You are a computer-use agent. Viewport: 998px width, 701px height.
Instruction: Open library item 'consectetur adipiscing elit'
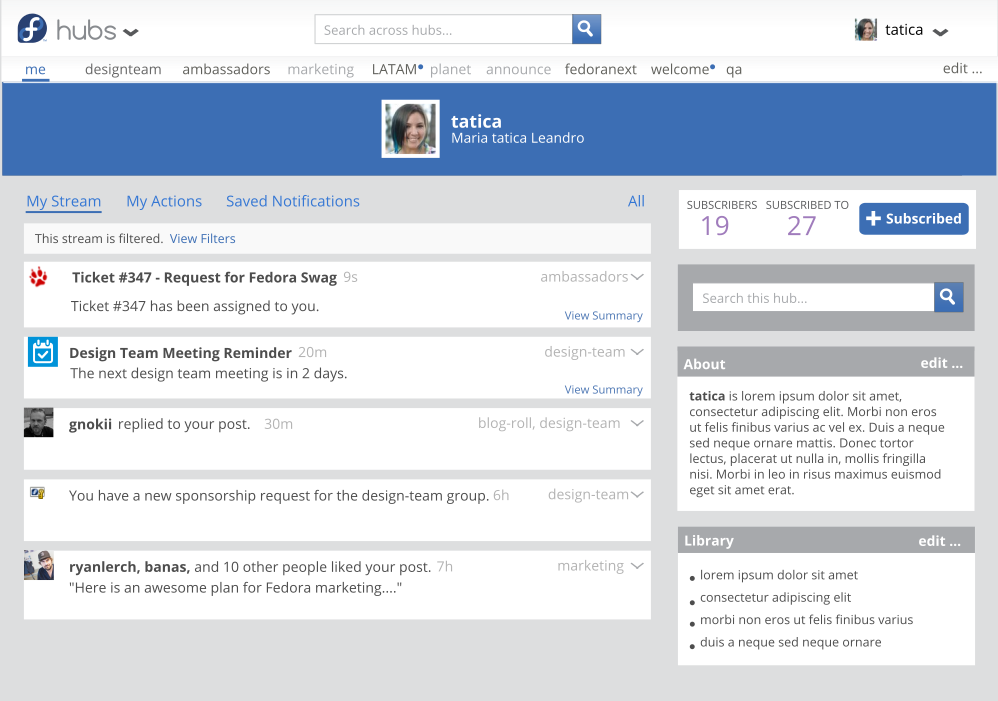pyautogui.click(x=775, y=597)
